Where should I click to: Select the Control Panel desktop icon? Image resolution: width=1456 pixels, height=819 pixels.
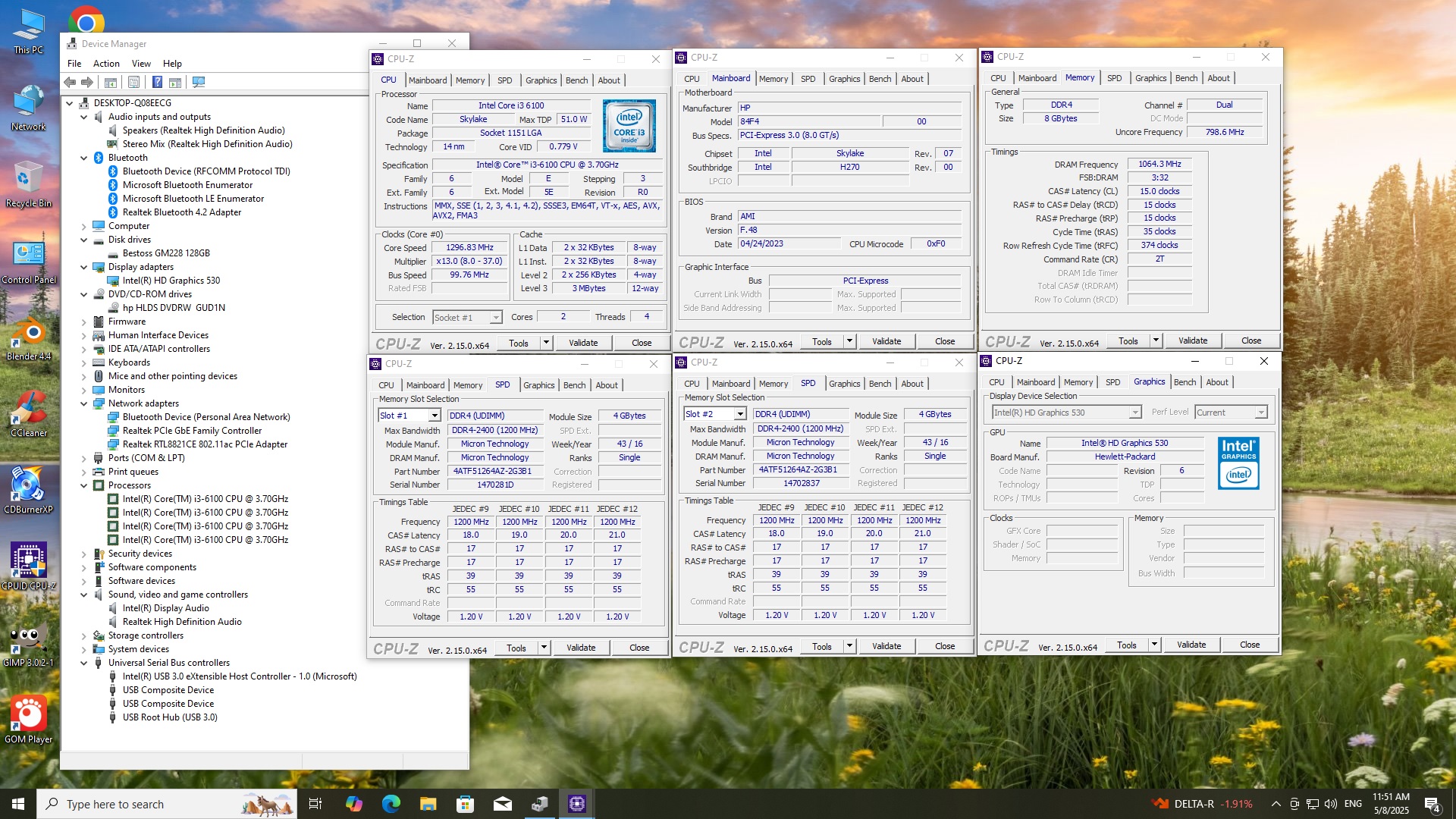(29, 262)
